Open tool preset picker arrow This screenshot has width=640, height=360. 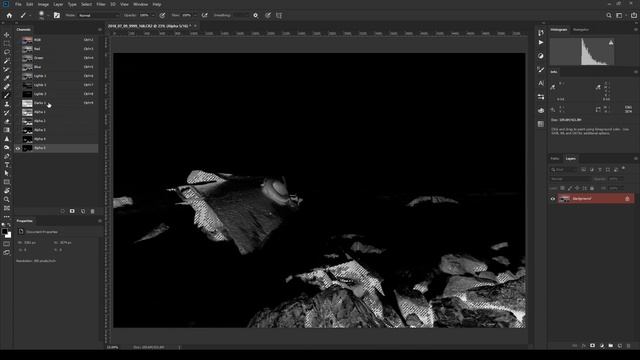pyautogui.click(x=30, y=16)
